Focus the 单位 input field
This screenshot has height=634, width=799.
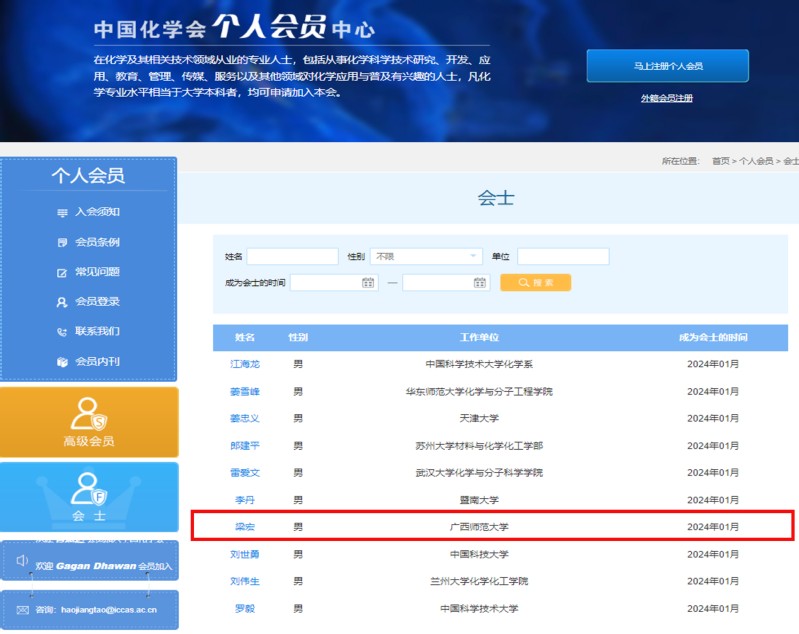pos(563,256)
